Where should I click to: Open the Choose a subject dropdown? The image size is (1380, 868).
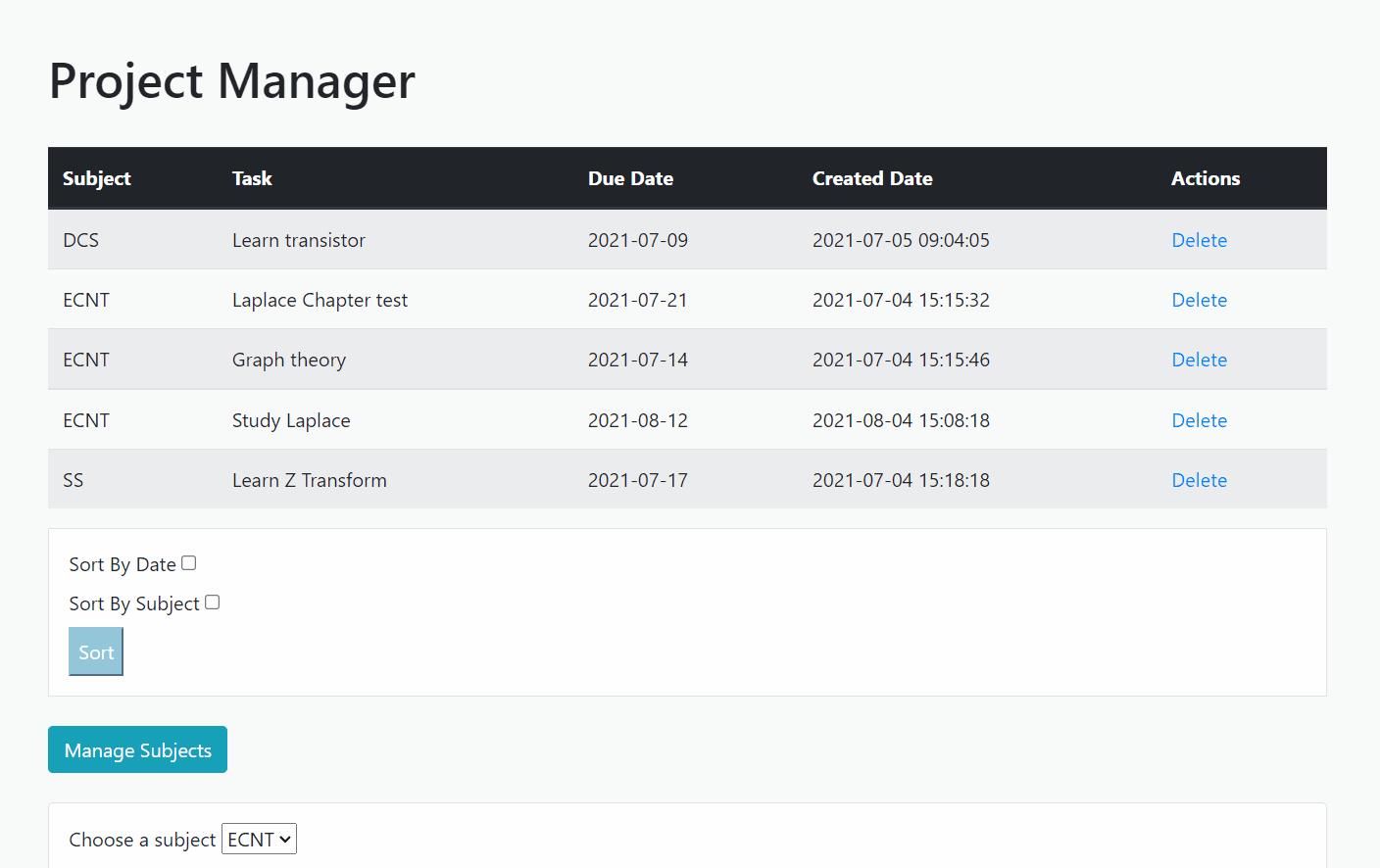pyautogui.click(x=259, y=840)
